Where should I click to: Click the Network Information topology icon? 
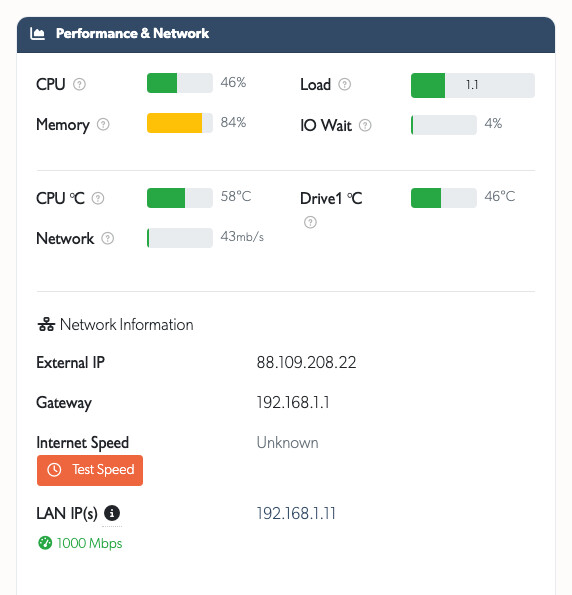coord(46,324)
